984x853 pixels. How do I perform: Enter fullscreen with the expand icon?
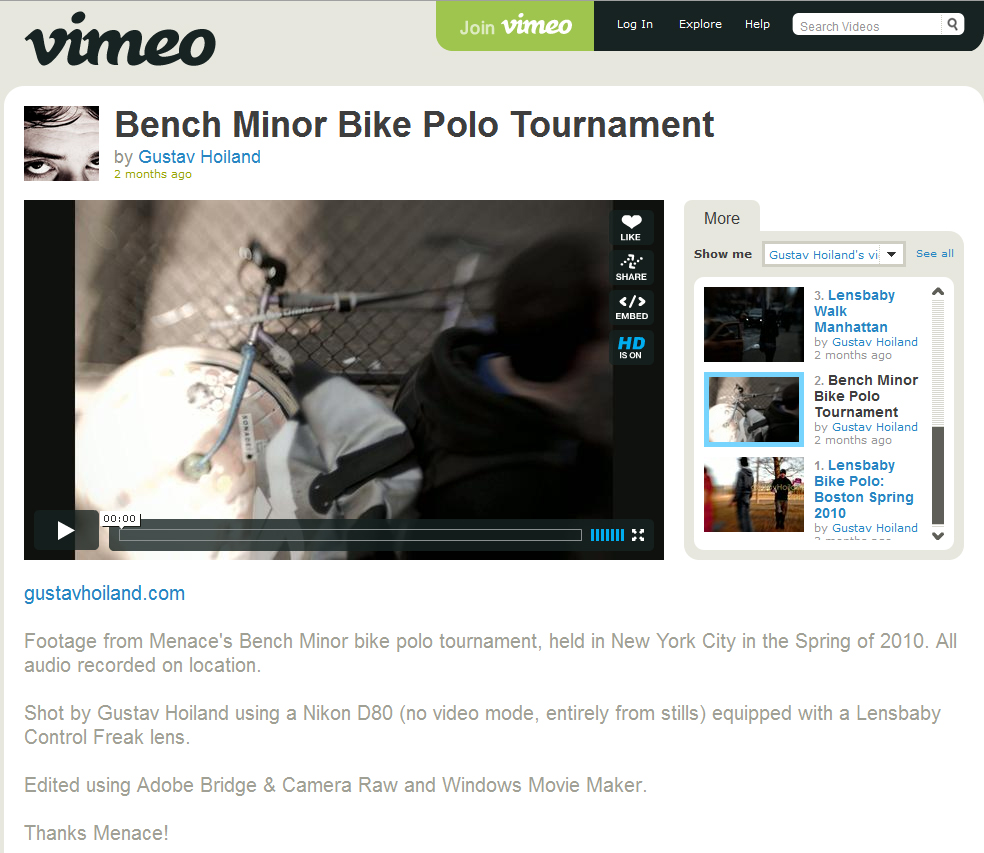638,535
